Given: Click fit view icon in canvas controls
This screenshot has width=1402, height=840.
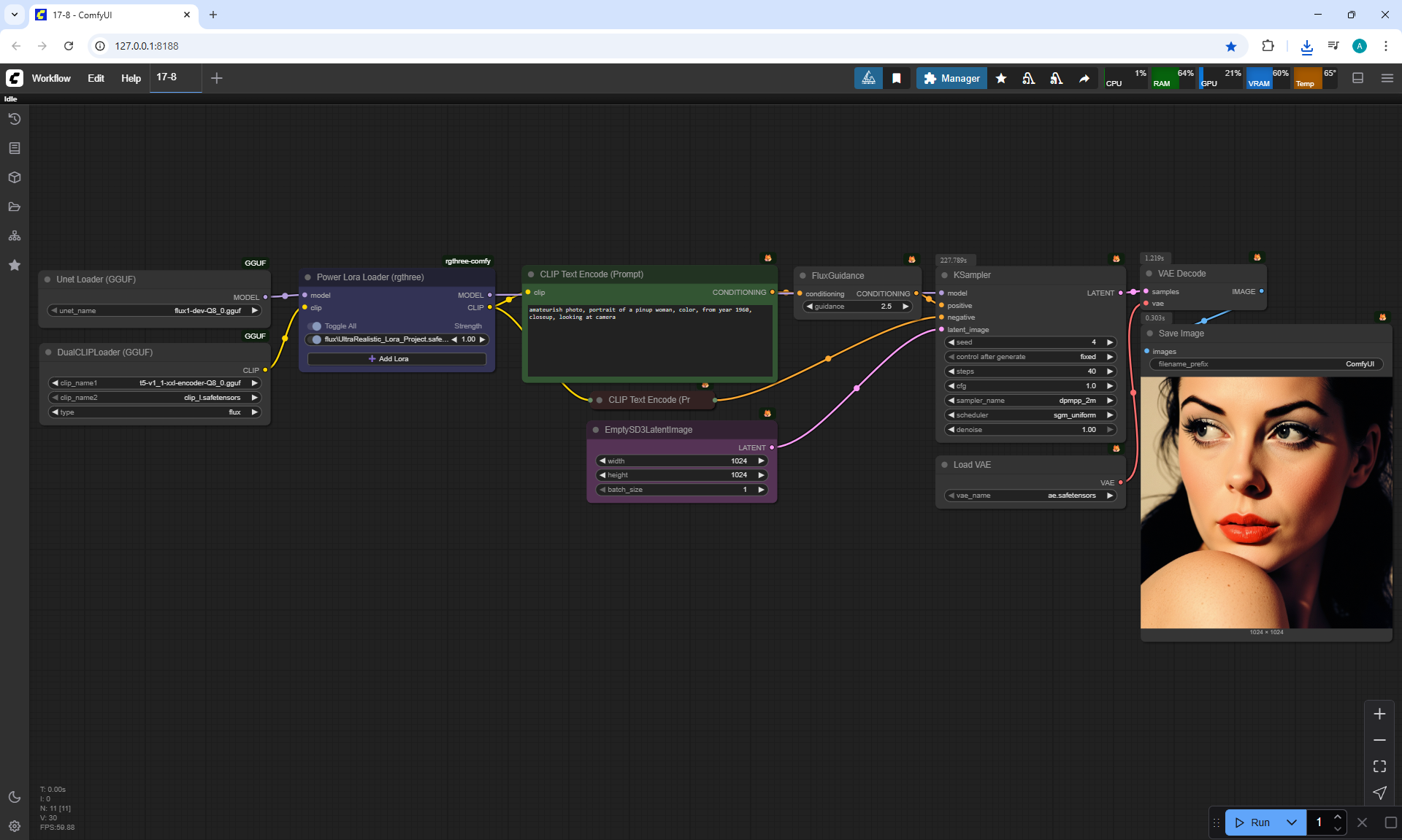Looking at the screenshot, I should click(1379, 766).
